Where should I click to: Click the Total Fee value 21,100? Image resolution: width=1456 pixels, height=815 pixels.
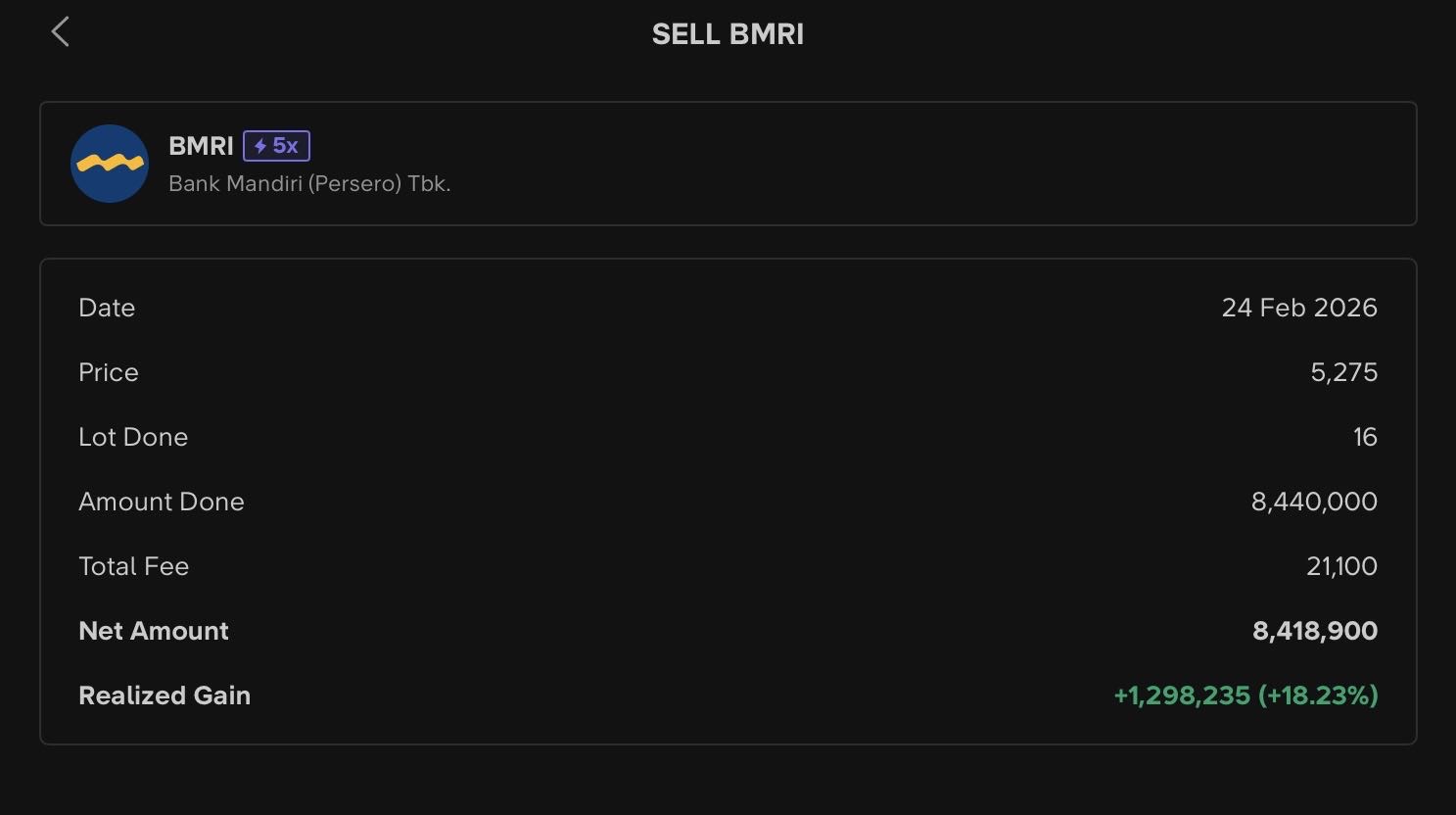[1341, 566]
